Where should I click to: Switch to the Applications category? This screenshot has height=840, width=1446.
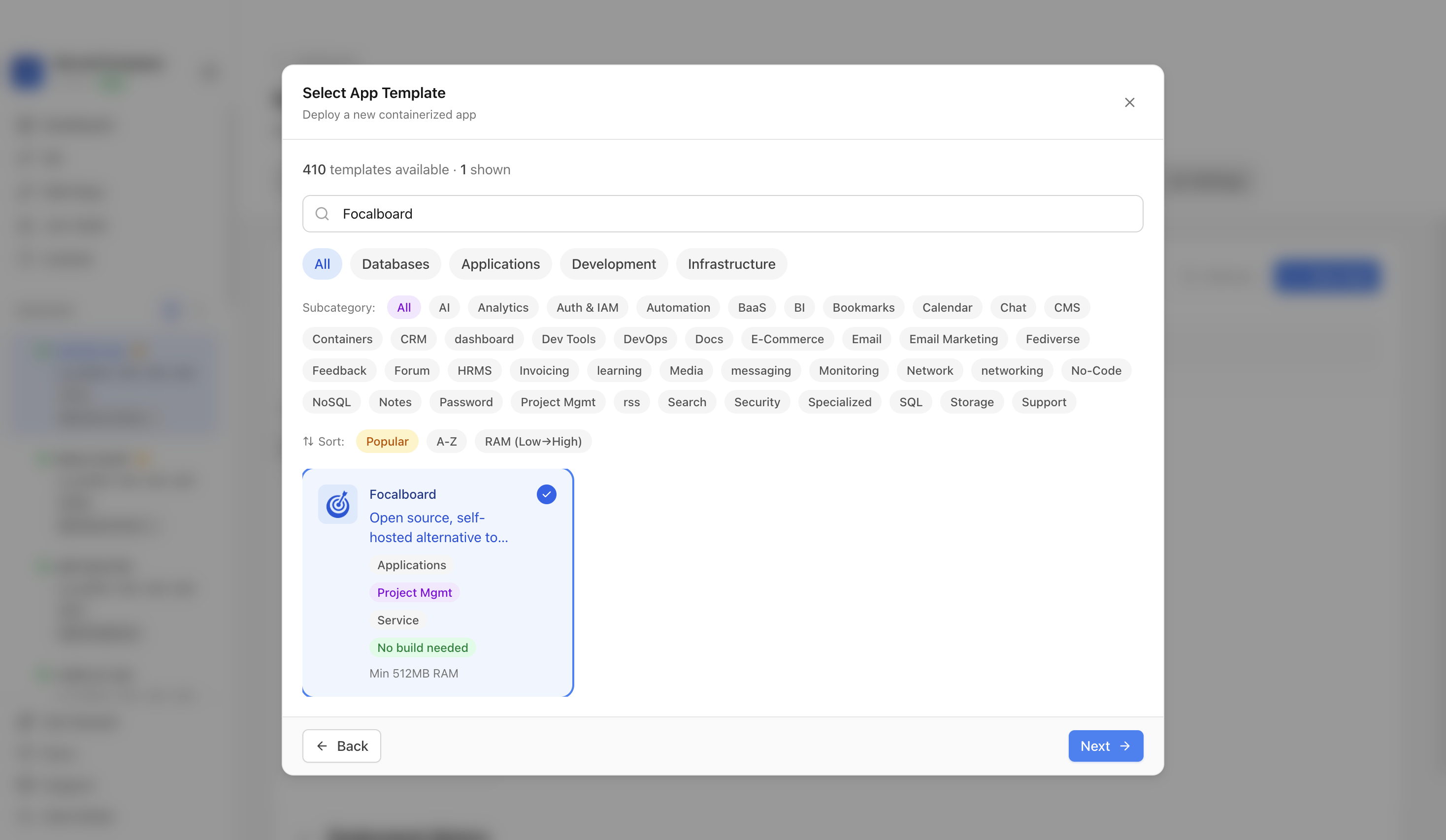point(500,264)
